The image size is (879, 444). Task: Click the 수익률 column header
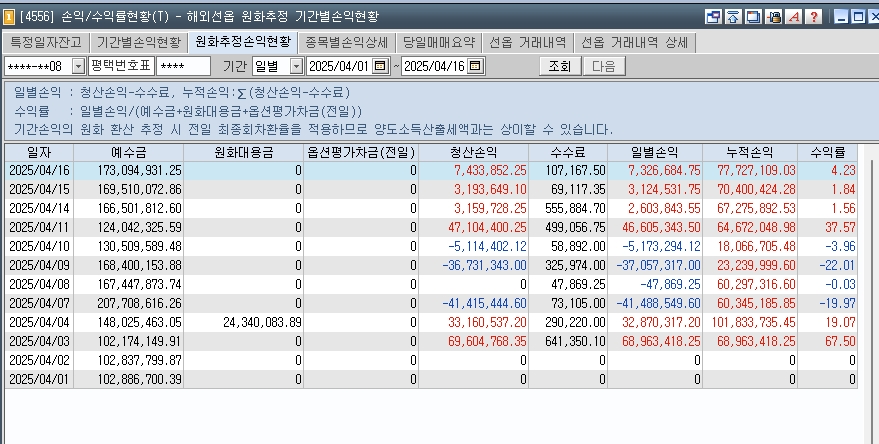(x=827, y=152)
